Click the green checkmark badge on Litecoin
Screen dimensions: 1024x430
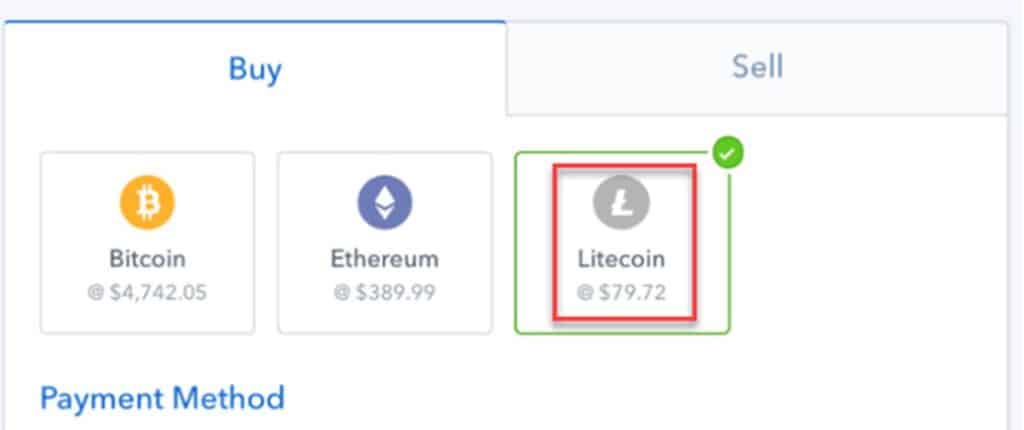pyautogui.click(x=728, y=154)
